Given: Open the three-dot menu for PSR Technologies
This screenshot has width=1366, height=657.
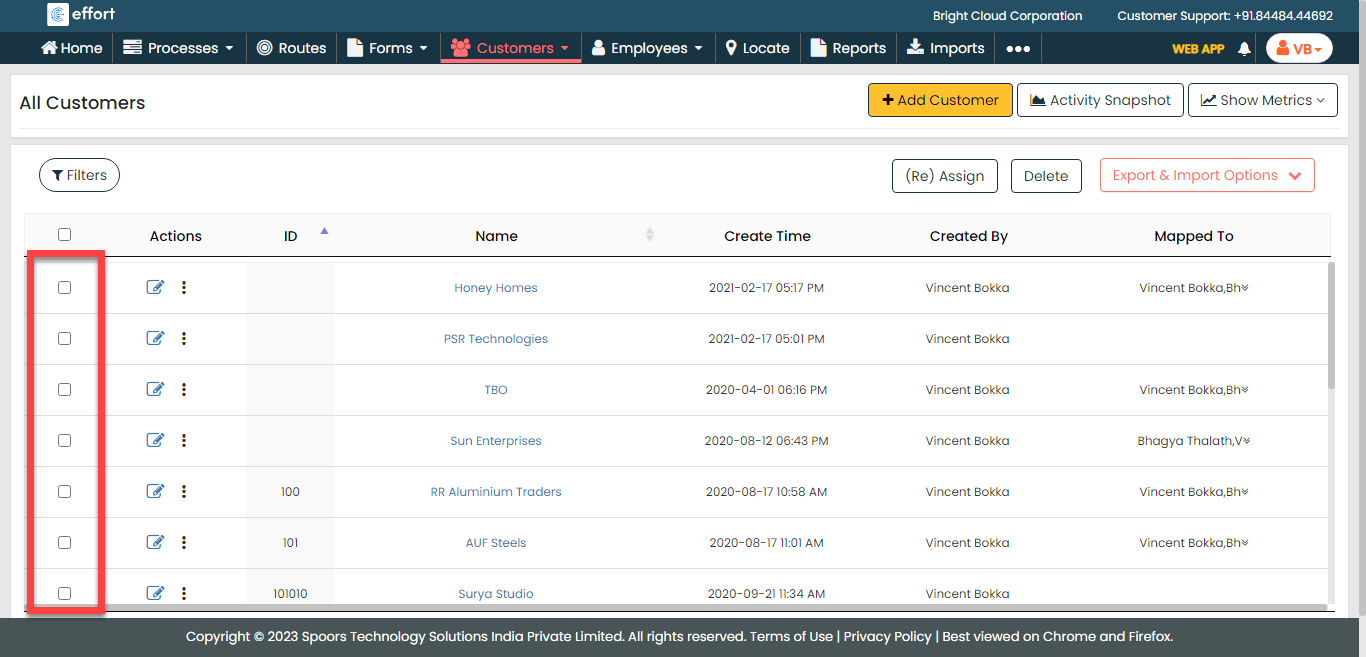Looking at the screenshot, I should pyautogui.click(x=184, y=339).
